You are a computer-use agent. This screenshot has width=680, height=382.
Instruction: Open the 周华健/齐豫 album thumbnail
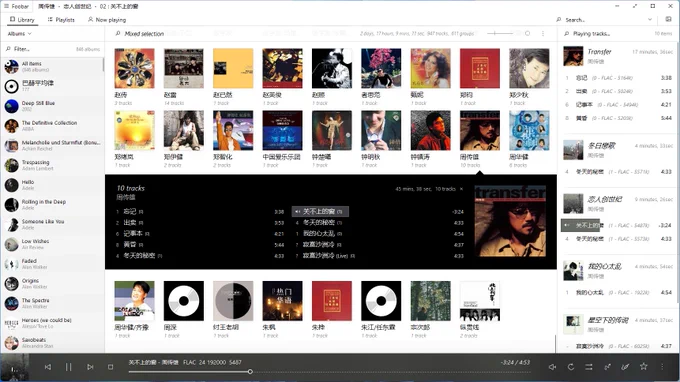[x=134, y=301]
